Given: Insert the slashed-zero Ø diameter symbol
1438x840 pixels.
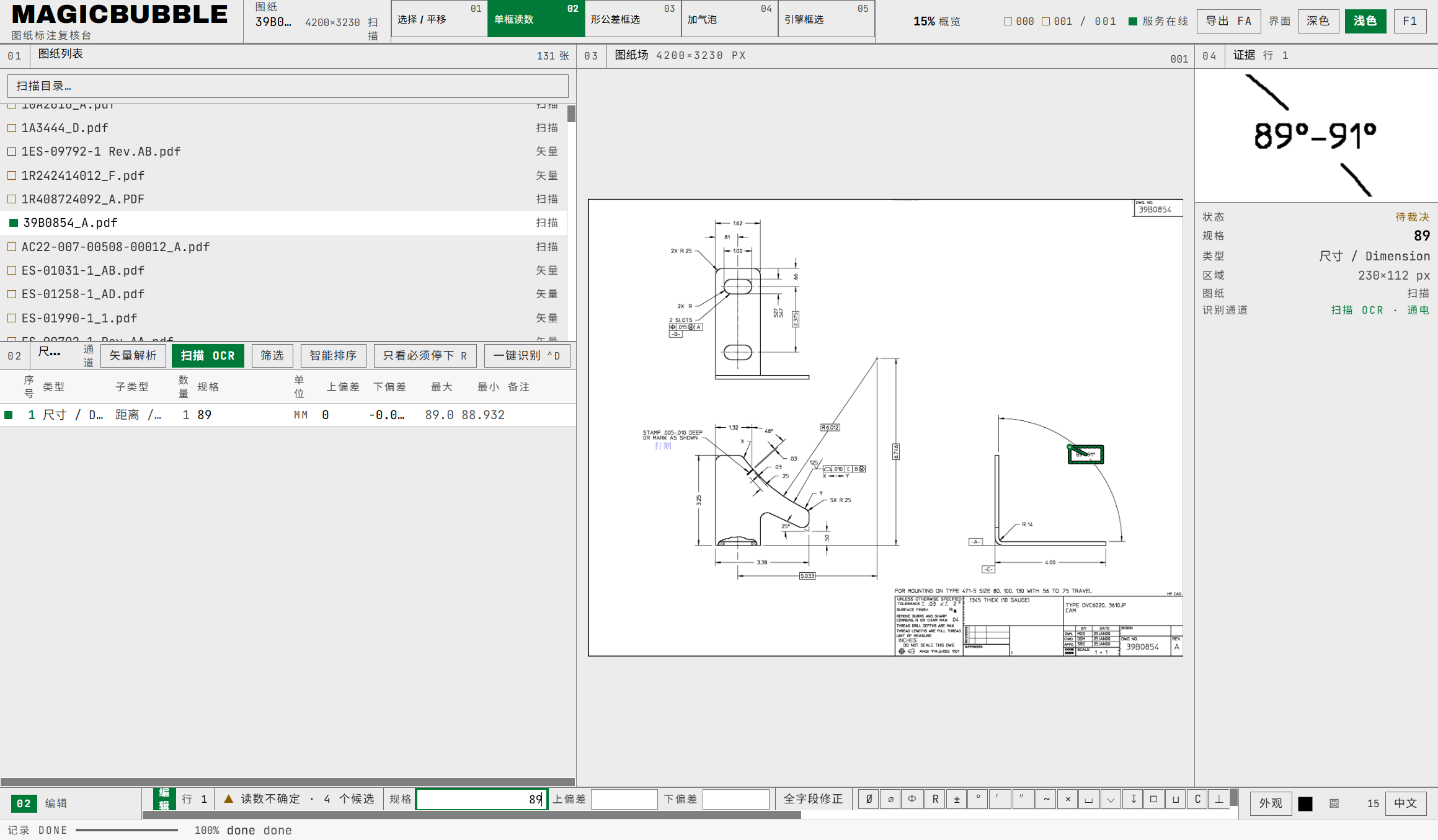Looking at the screenshot, I should click(869, 799).
